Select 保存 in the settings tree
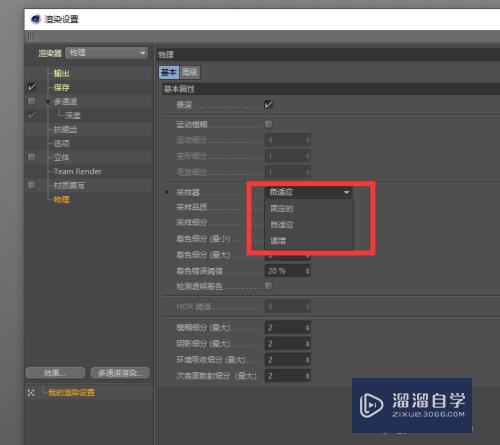 [62, 87]
